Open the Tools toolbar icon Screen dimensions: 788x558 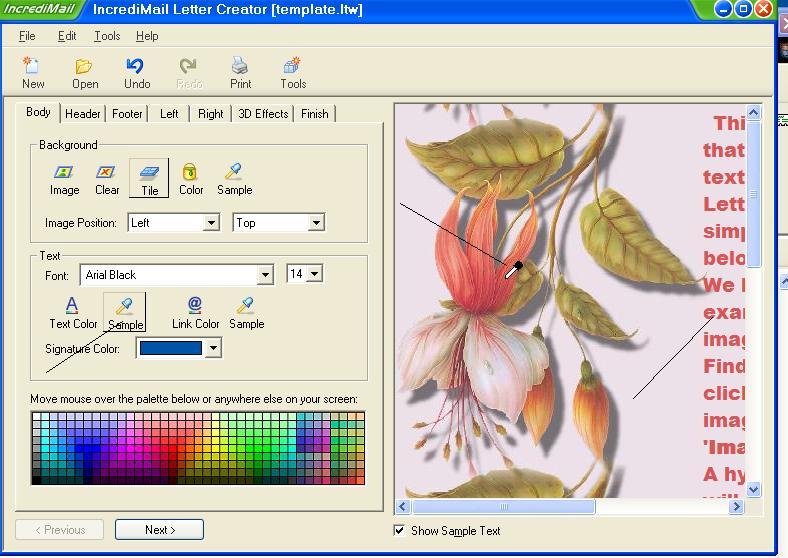tap(293, 73)
